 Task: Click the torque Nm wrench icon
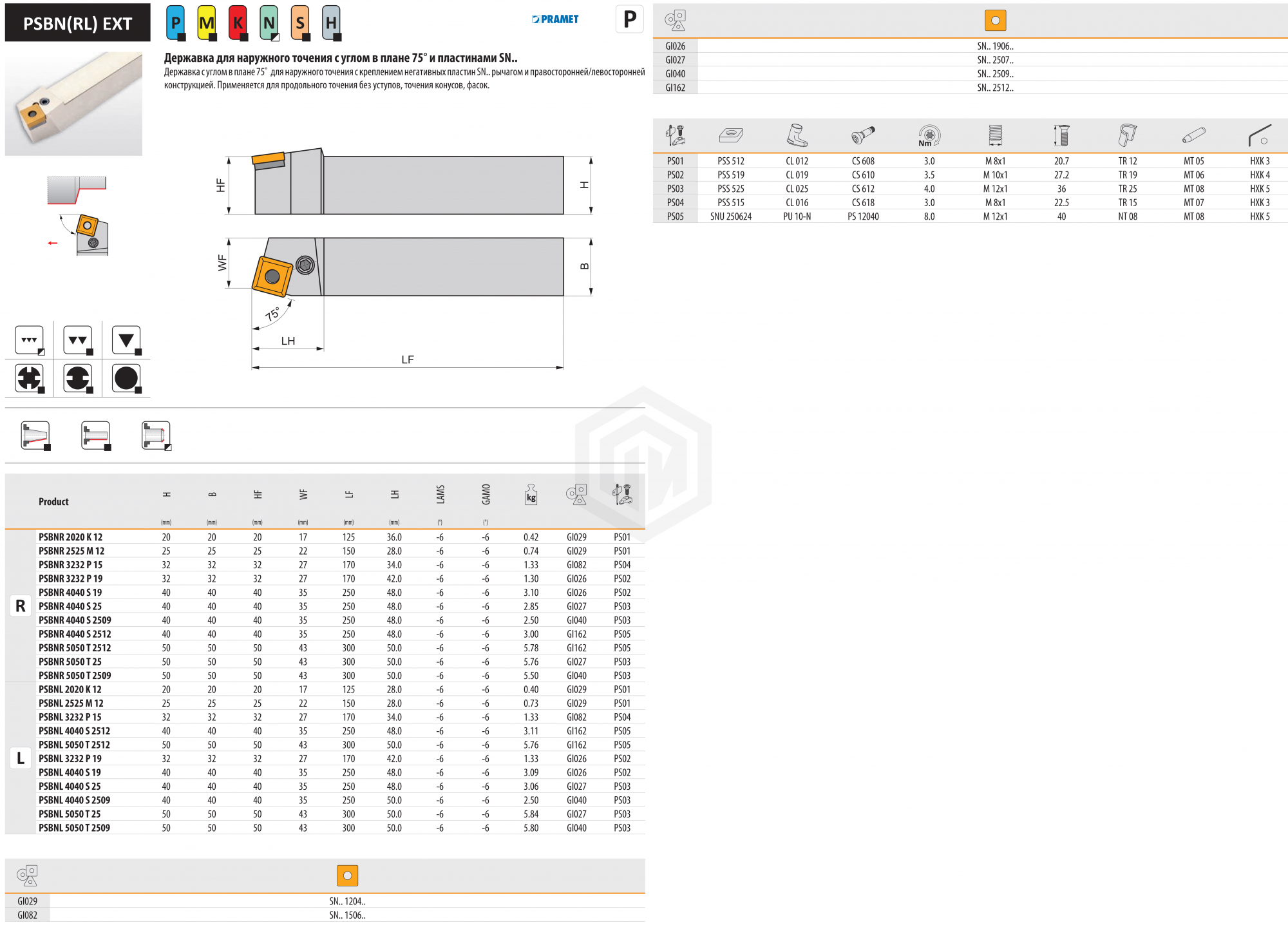coord(929,136)
